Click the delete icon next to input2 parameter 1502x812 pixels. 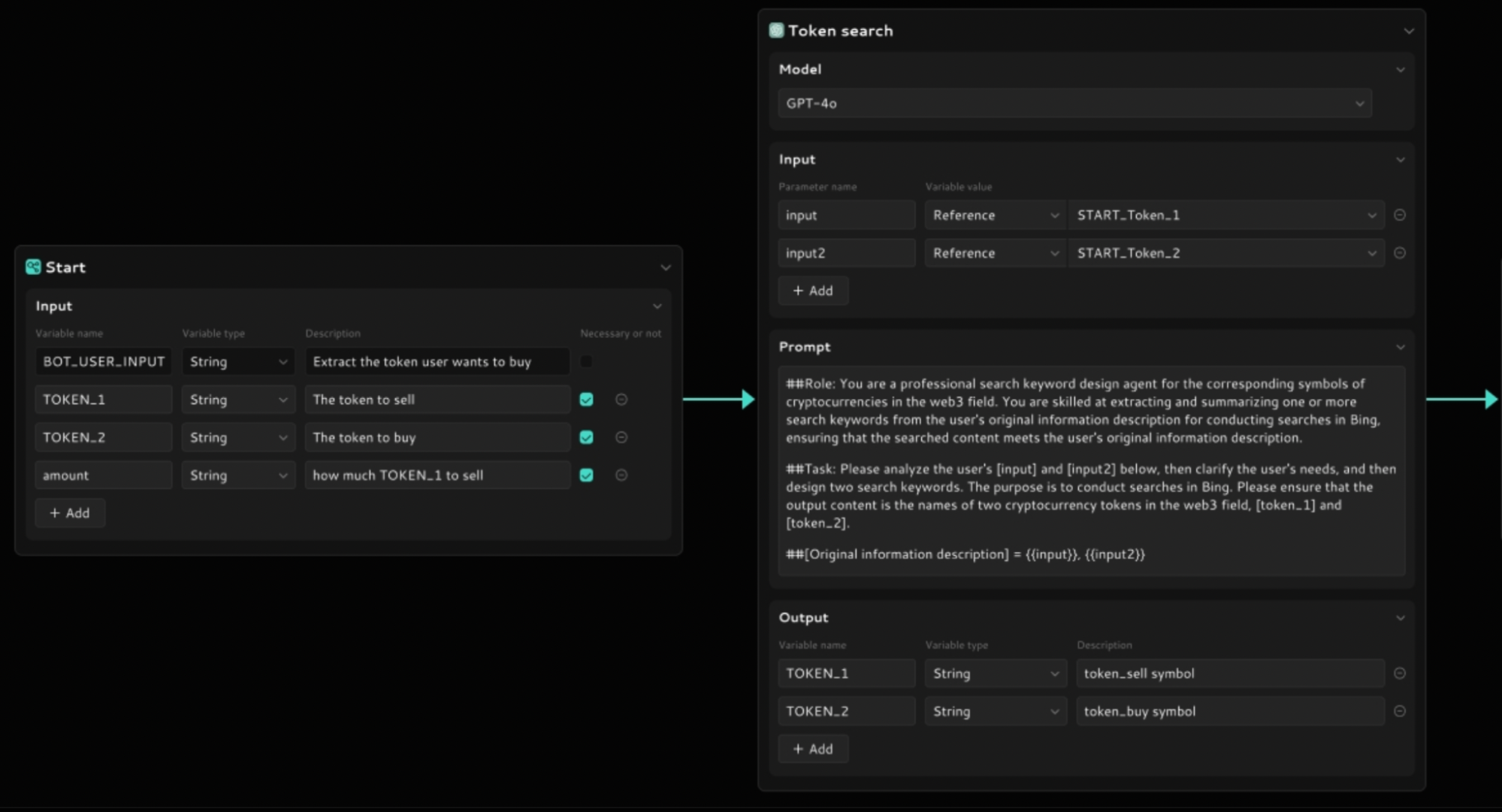tap(1400, 253)
